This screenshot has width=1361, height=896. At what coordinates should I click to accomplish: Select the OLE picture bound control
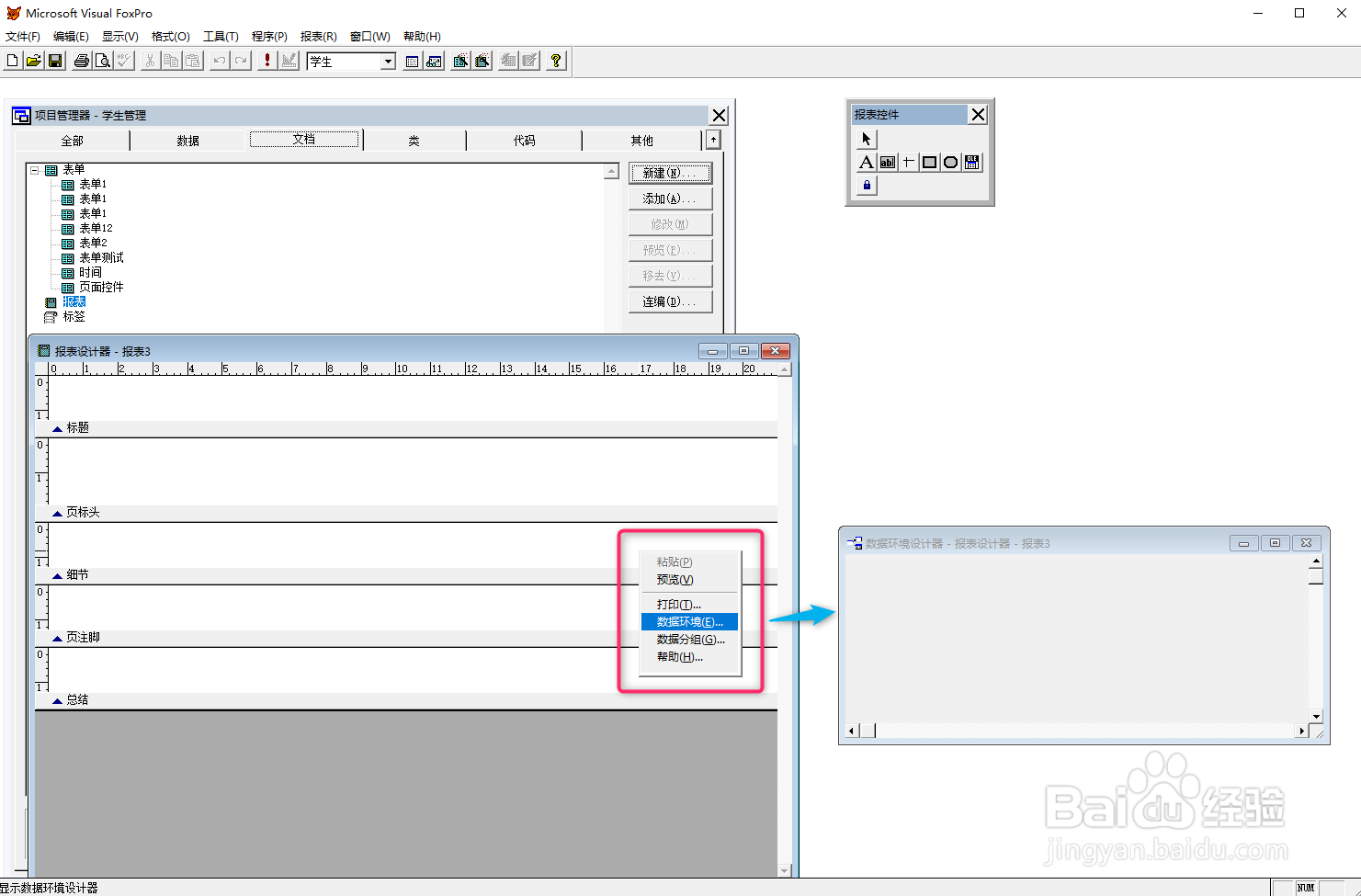[x=972, y=162]
